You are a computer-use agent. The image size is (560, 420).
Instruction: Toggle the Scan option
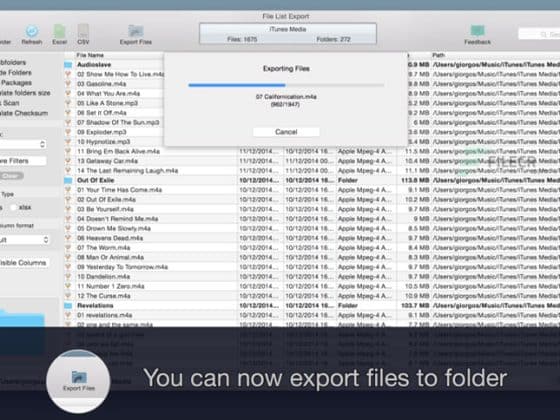coord(10,103)
